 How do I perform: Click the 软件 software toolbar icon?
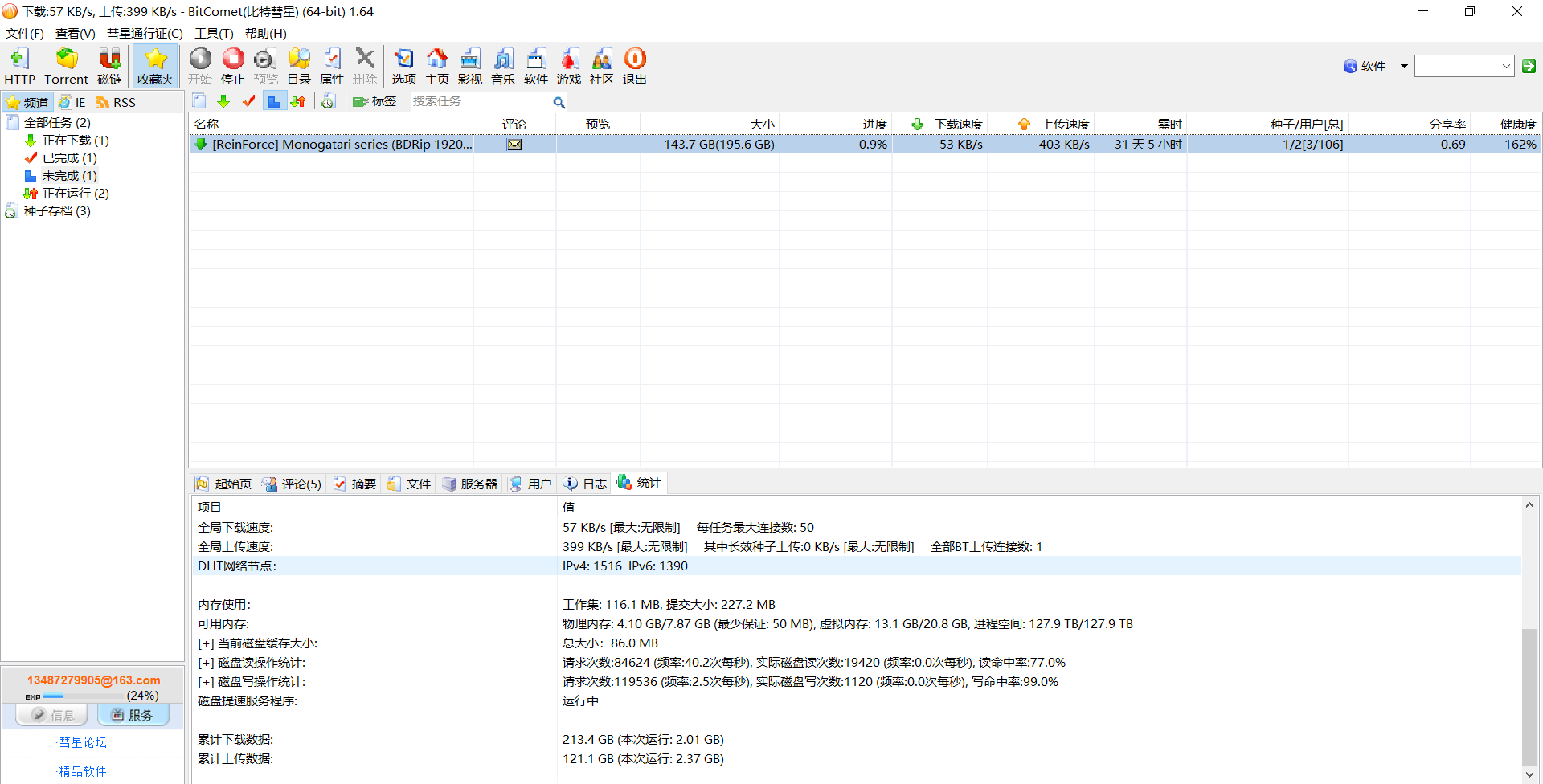click(x=536, y=66)
